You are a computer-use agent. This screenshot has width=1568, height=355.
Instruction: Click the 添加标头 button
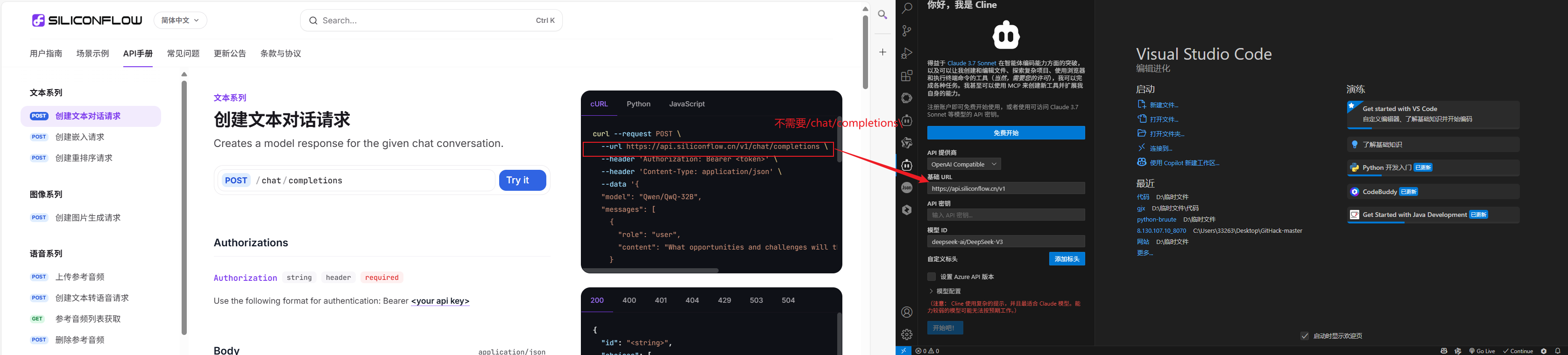click(1067, 259)
